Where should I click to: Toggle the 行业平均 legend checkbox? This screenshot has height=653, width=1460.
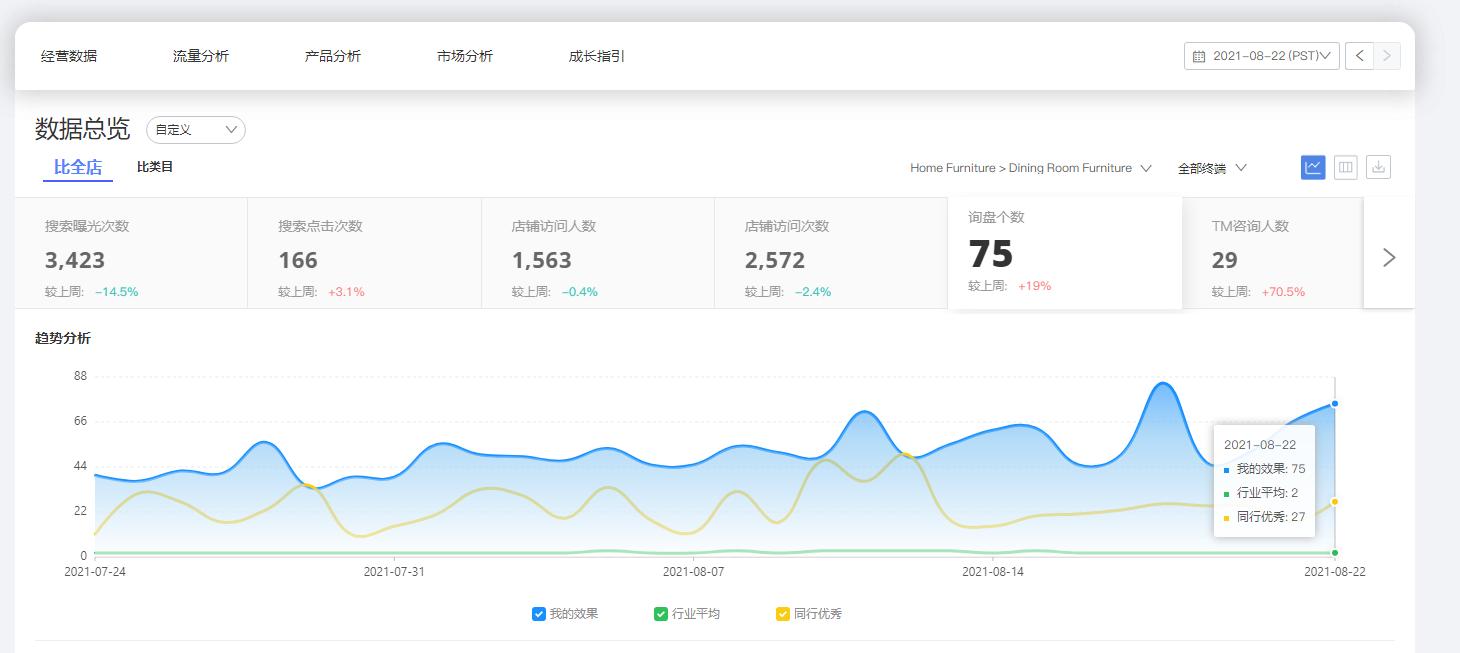click(661, 614)
